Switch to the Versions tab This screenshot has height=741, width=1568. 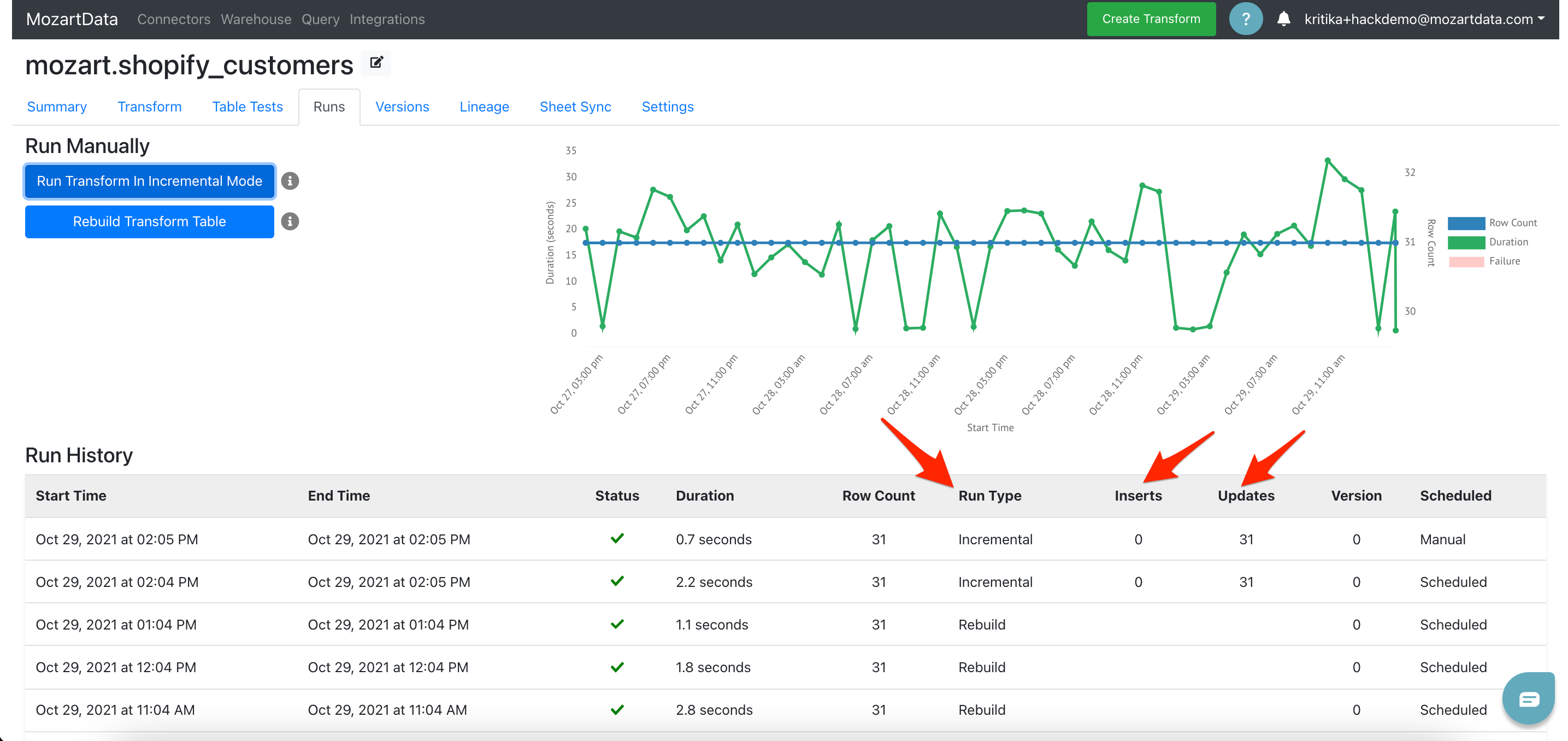point(402,107)
